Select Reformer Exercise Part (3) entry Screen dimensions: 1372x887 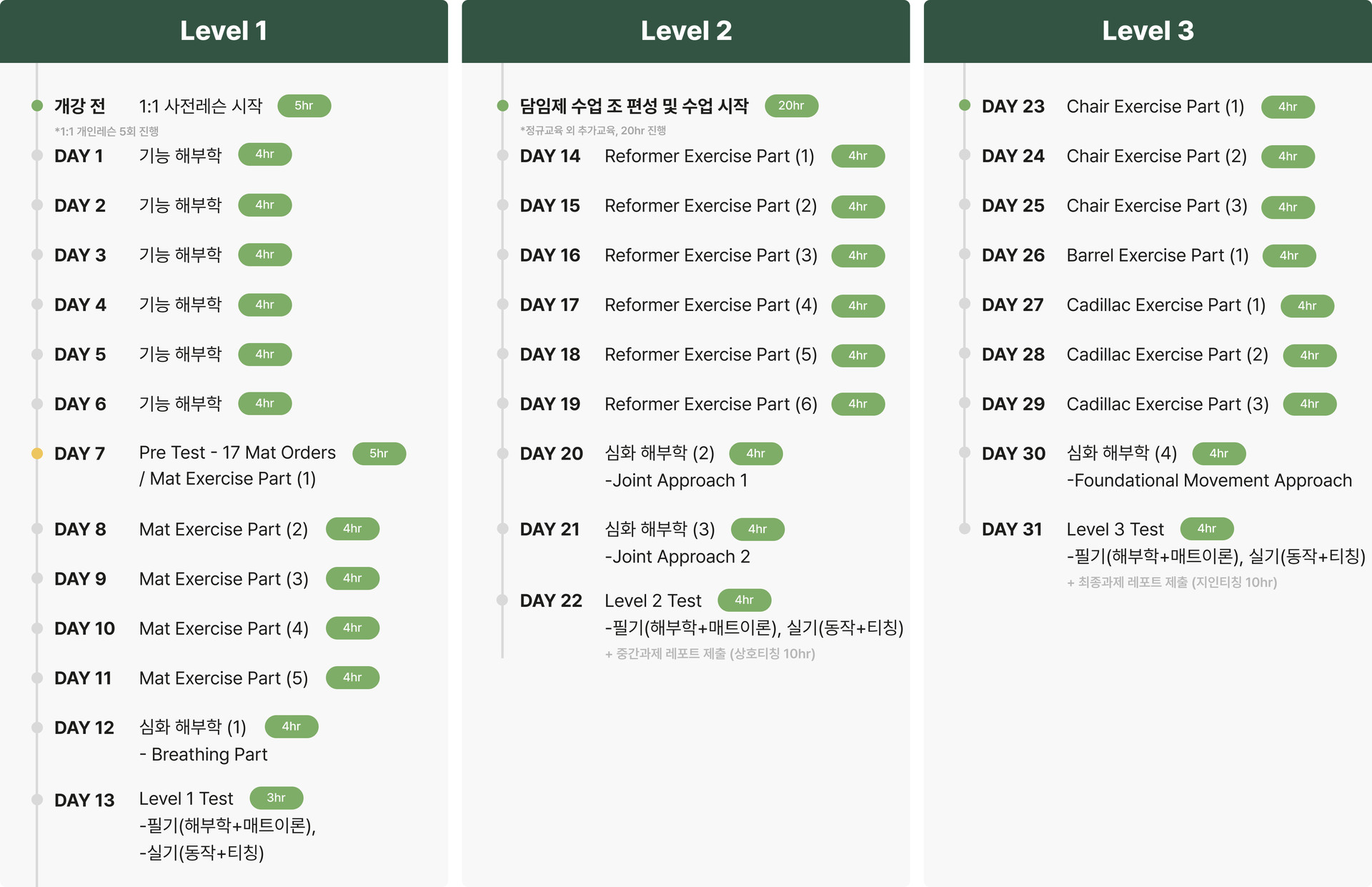pos(711,255)
